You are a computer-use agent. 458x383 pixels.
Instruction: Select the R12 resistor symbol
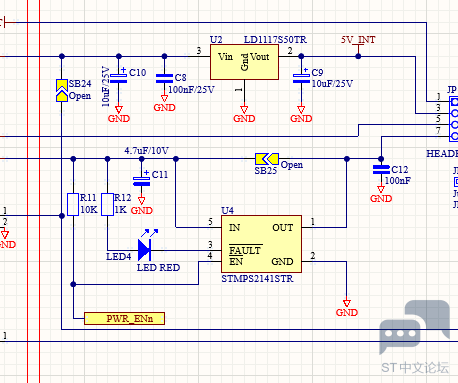tap(107, 204)
